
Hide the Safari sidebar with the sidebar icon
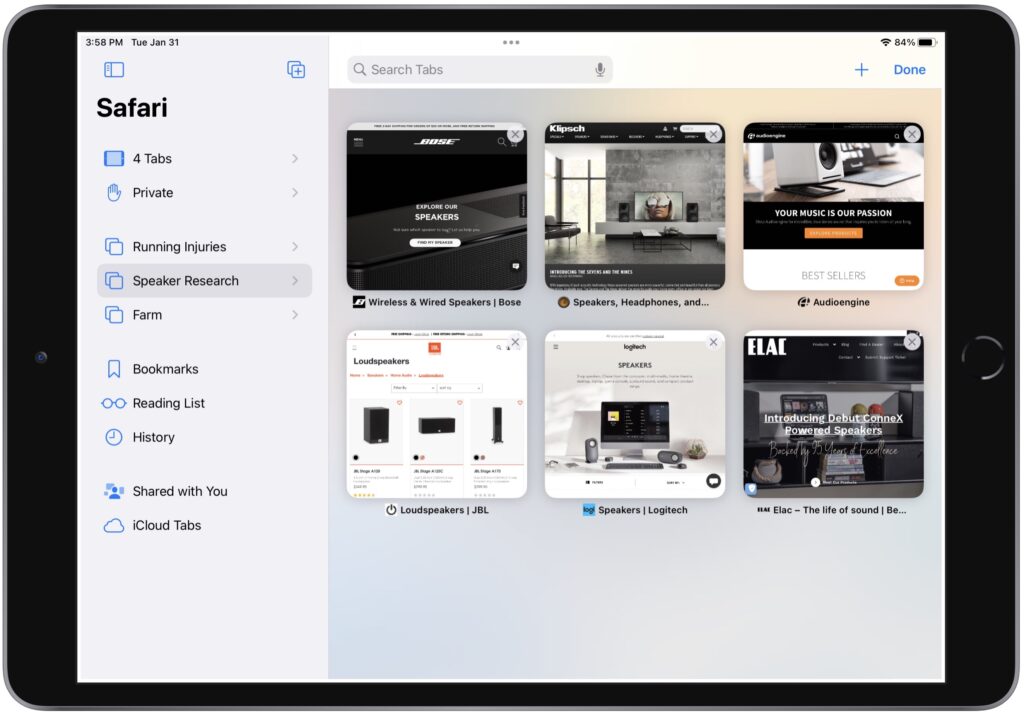(x=114, y=69)
